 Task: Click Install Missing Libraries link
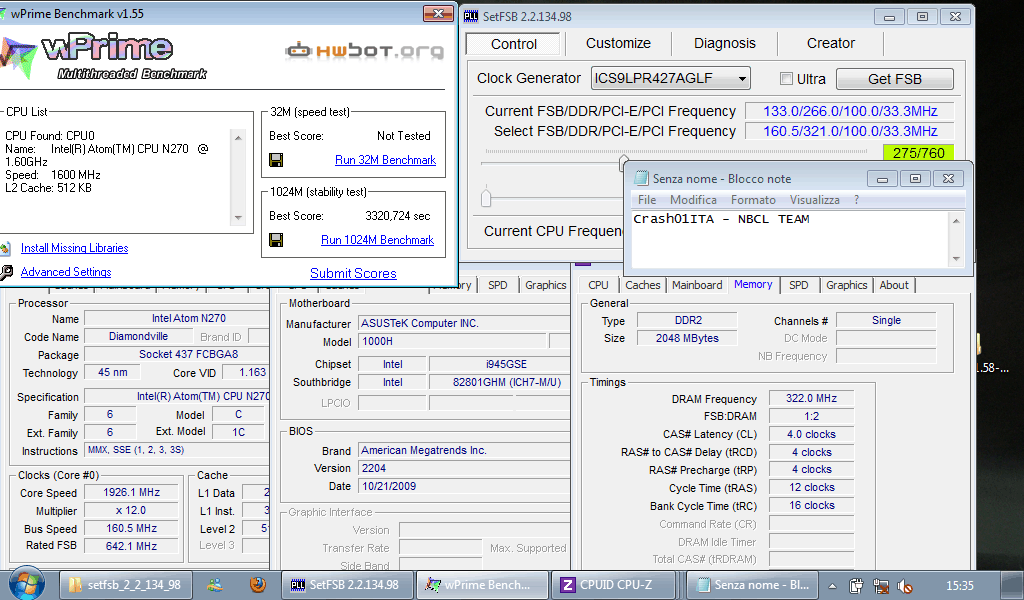[x=74, y=248]
